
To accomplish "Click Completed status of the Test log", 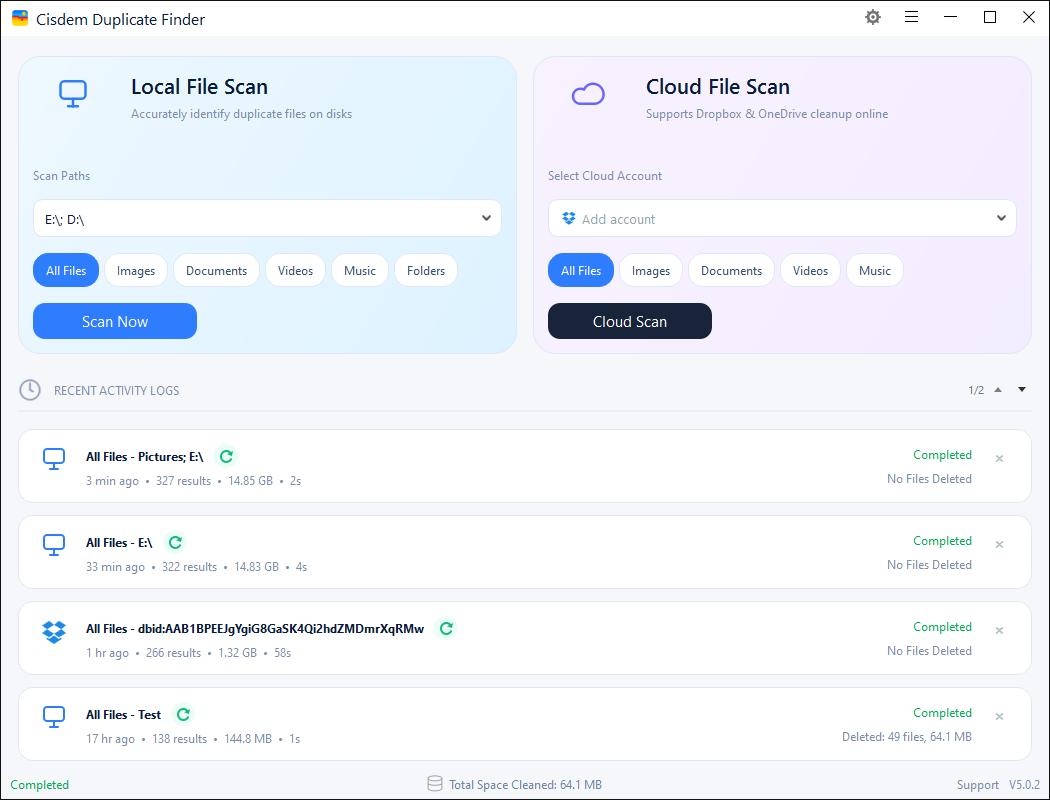I will pyautogui.click(x=942, y=713).
